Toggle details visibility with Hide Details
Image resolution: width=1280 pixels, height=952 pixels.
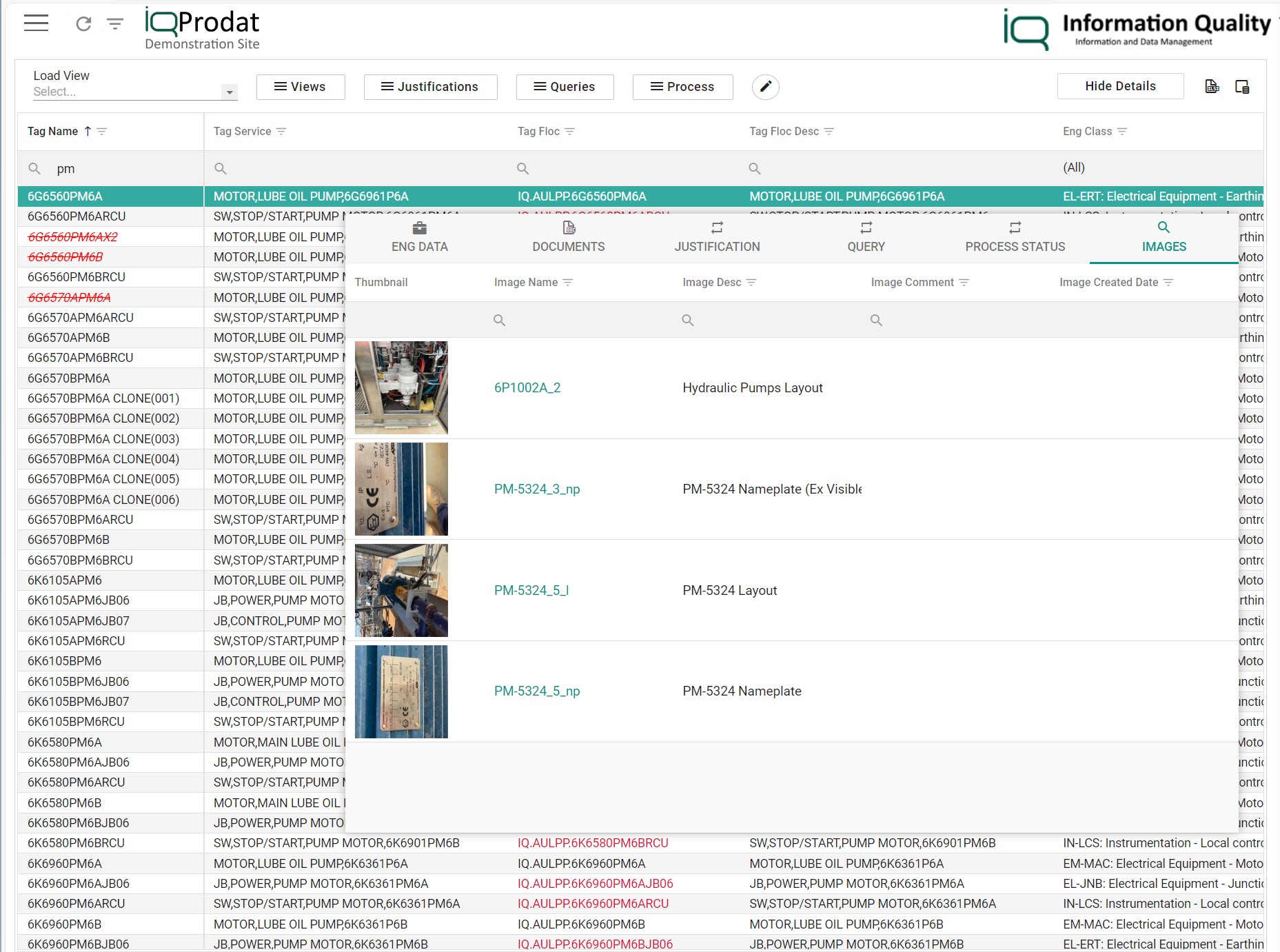pyautogui.click(x=1119, y=85)
